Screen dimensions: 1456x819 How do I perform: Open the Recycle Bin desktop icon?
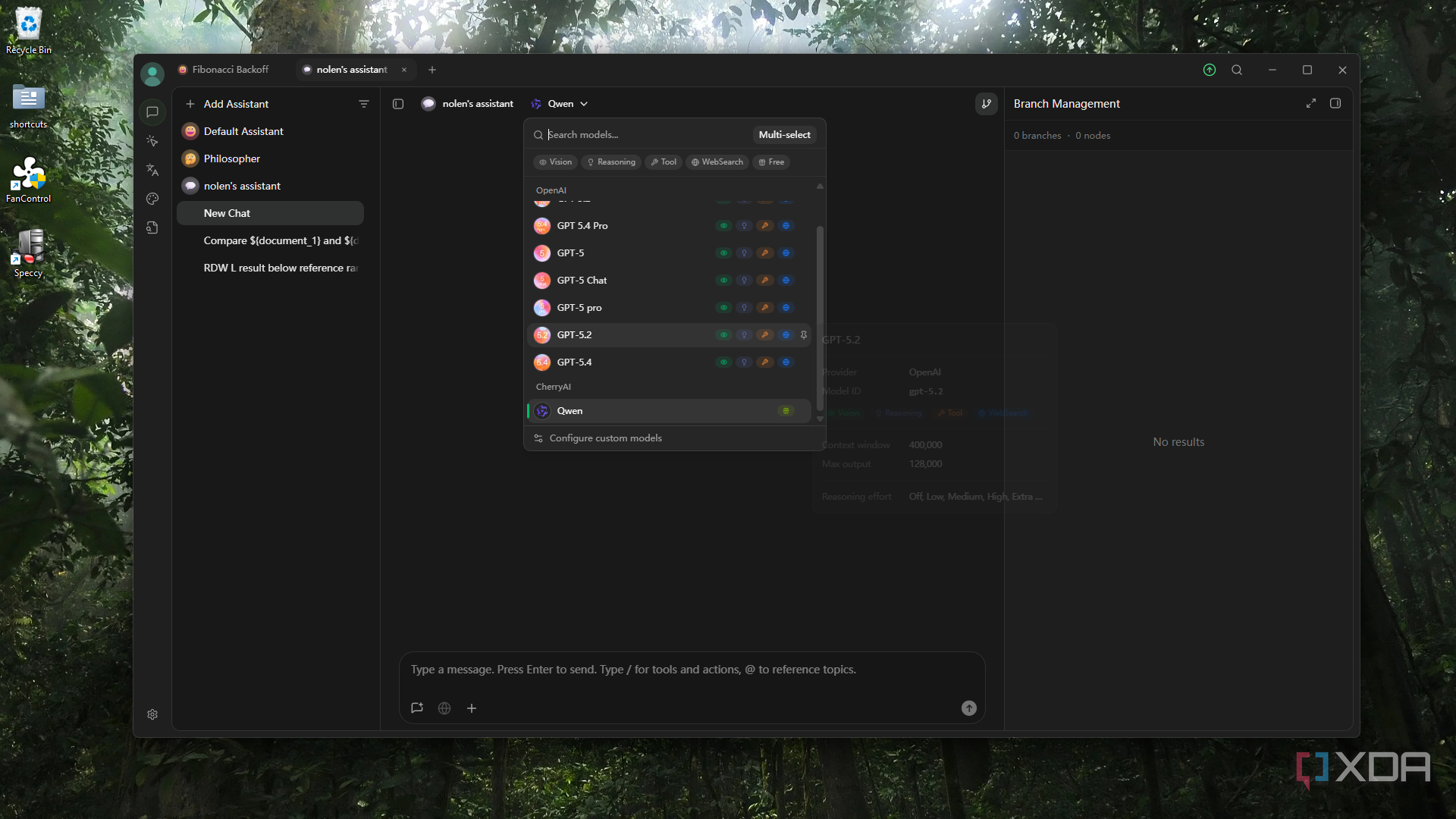[x=29, y=31]
